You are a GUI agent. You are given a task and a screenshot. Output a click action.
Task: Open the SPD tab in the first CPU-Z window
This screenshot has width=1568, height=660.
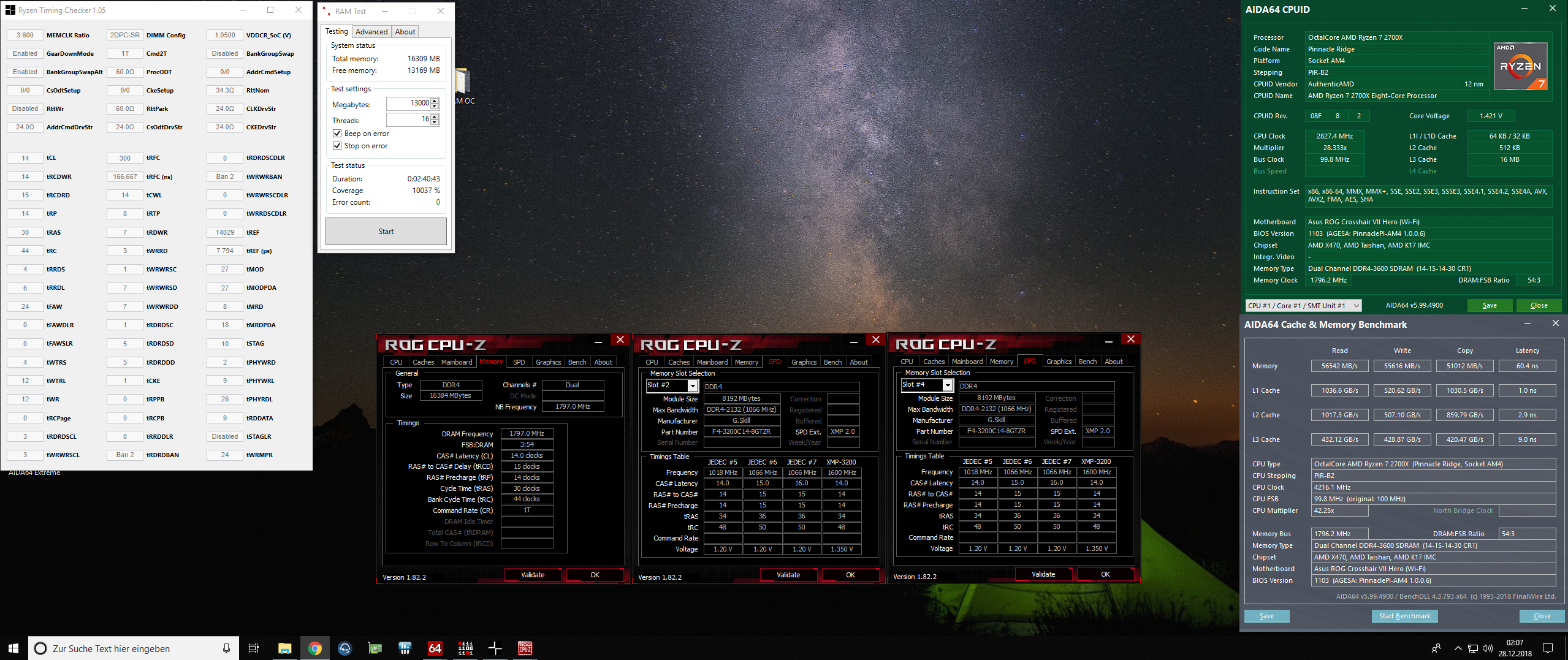tap(519, 362)
